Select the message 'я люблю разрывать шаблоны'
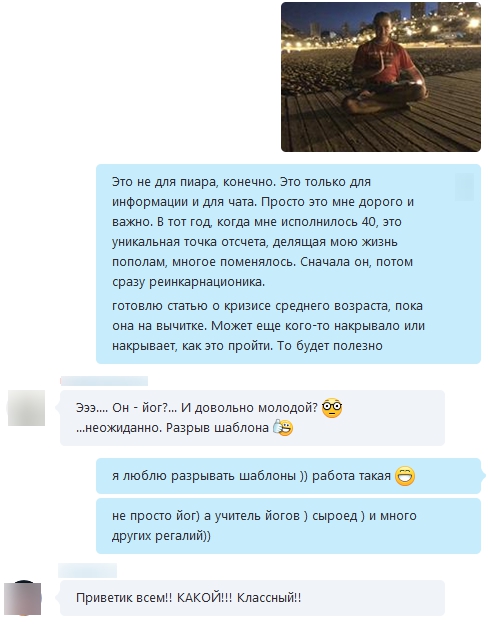 pos(288,476)
